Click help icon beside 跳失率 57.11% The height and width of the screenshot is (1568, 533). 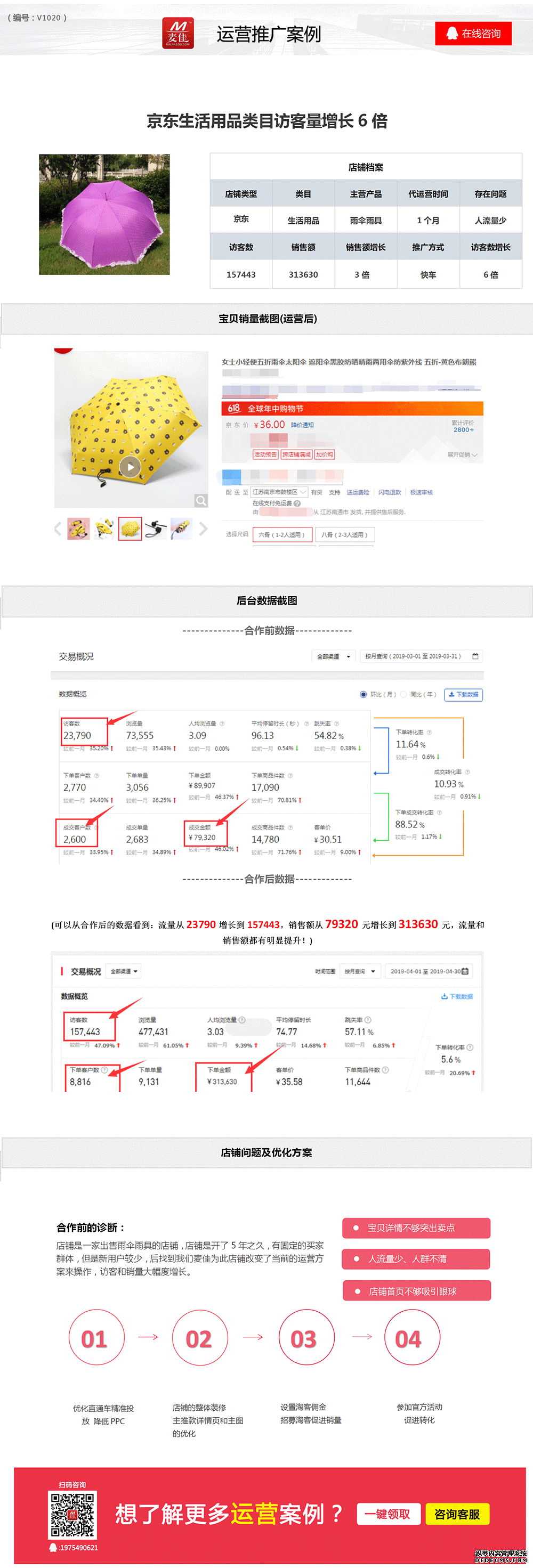pyautogui.click(x=368, y=1020)
